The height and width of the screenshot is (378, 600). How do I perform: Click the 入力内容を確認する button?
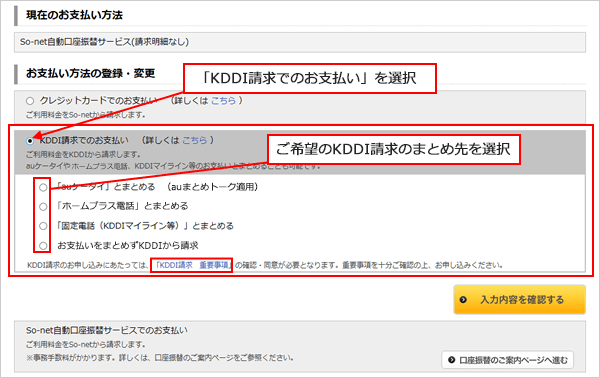519,300
